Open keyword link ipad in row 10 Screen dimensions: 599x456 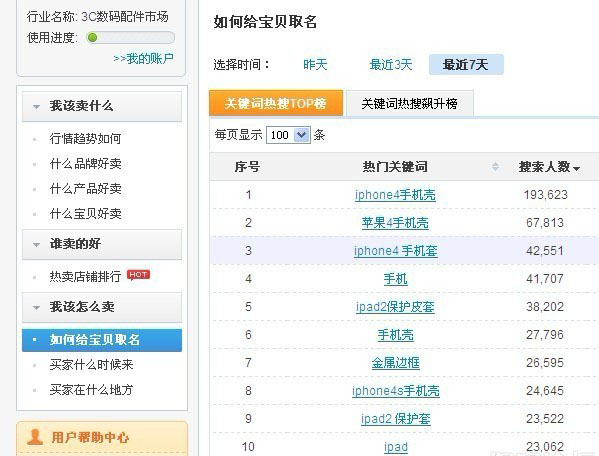396,446
